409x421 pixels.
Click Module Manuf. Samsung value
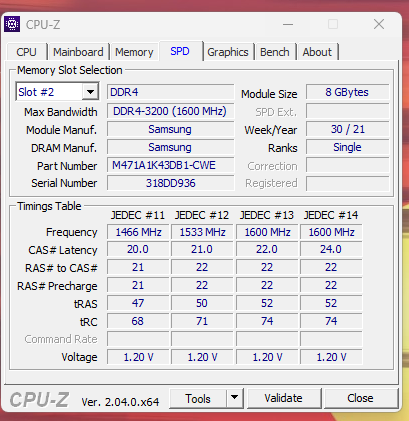170,129
